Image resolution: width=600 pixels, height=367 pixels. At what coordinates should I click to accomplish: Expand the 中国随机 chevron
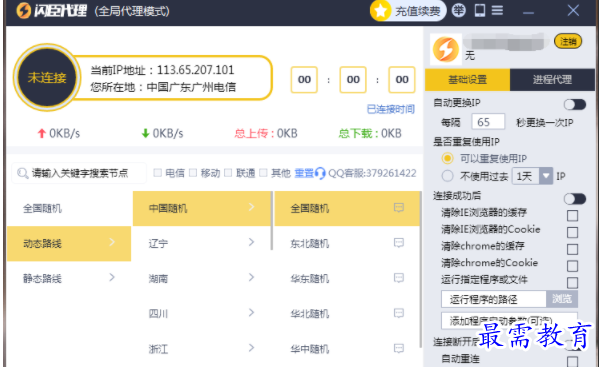[x=251, y=207]
